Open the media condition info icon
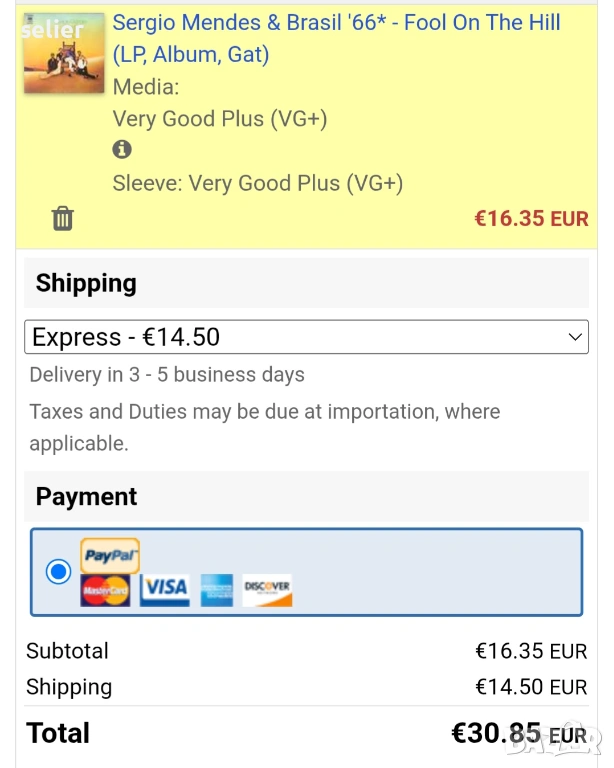 [x=122, y=150]
